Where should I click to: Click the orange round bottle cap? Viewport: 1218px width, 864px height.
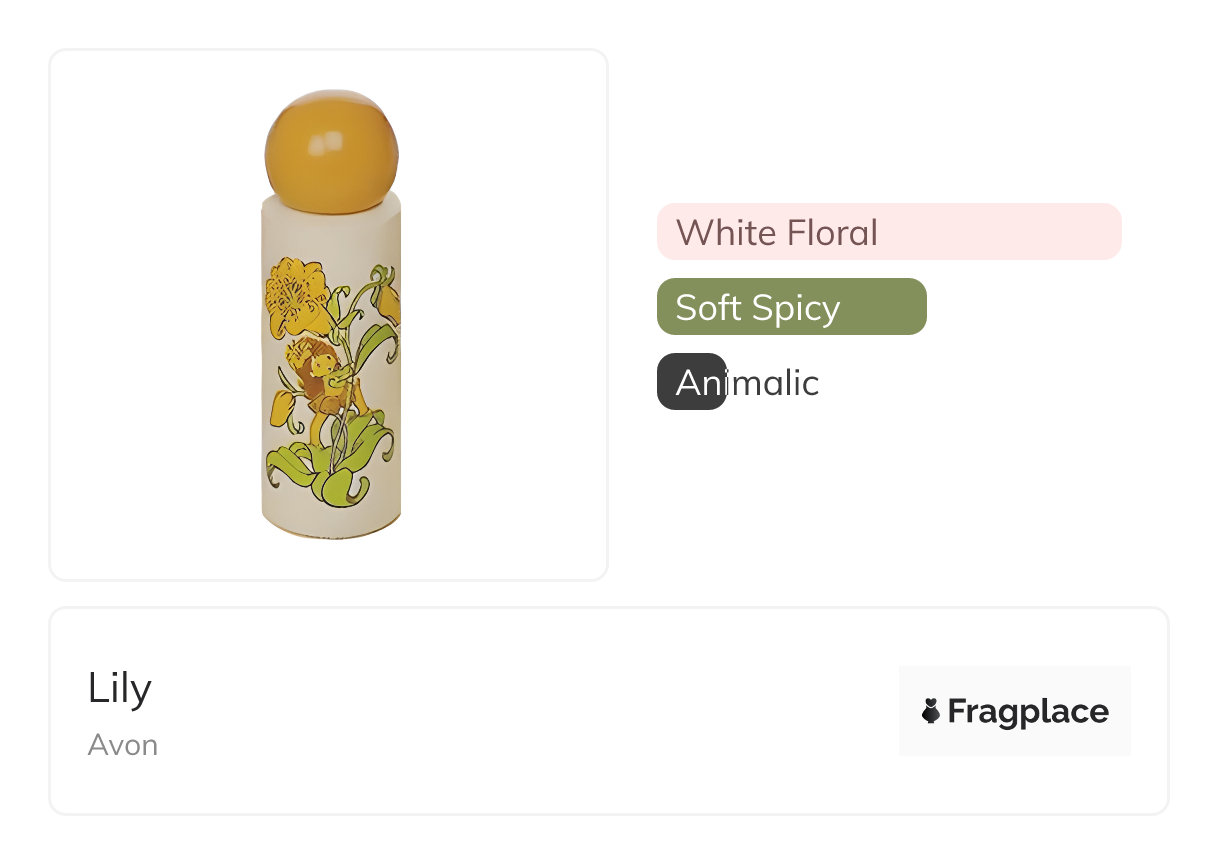coord(331,150)
